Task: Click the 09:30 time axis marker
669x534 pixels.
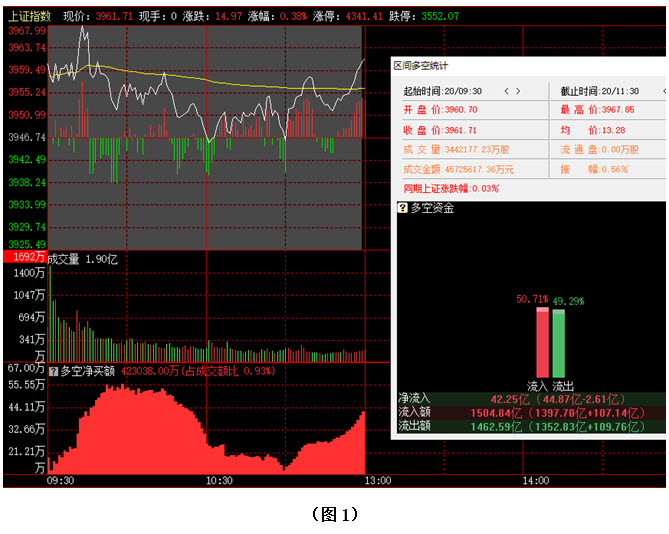Action: [61, 481]
